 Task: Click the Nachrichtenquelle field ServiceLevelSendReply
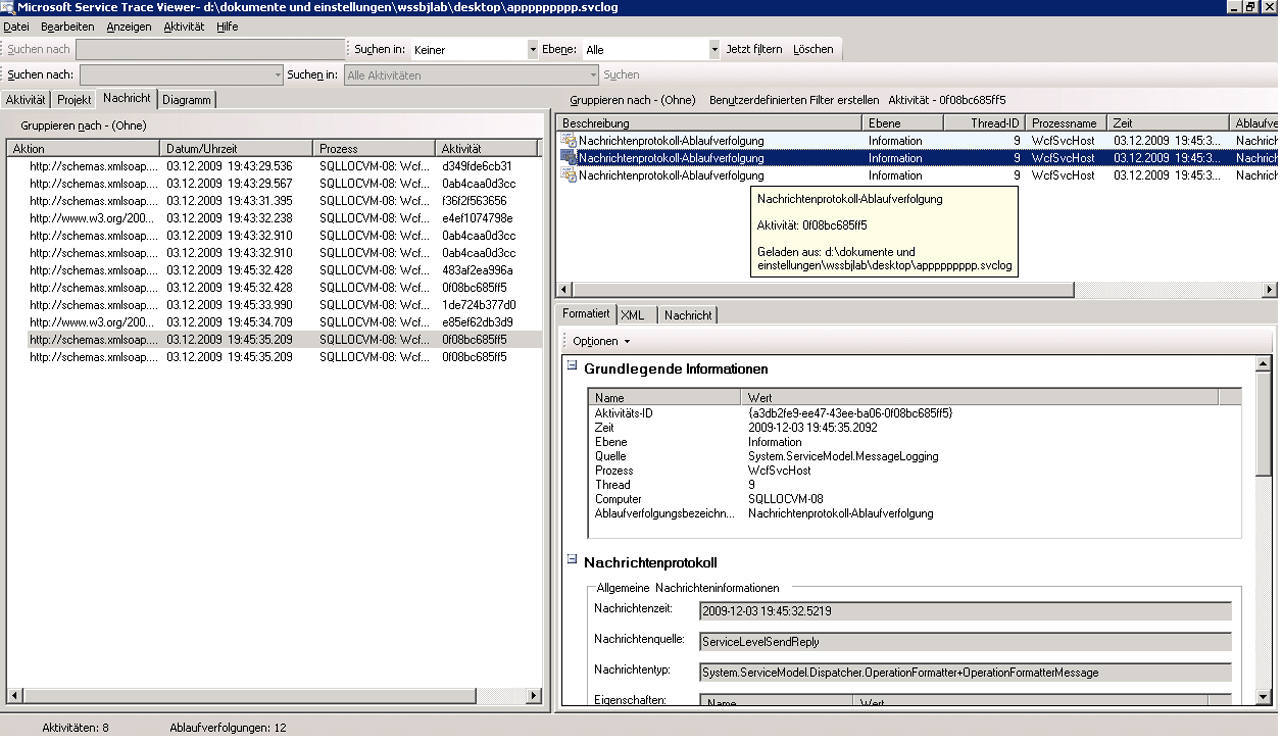965,641
